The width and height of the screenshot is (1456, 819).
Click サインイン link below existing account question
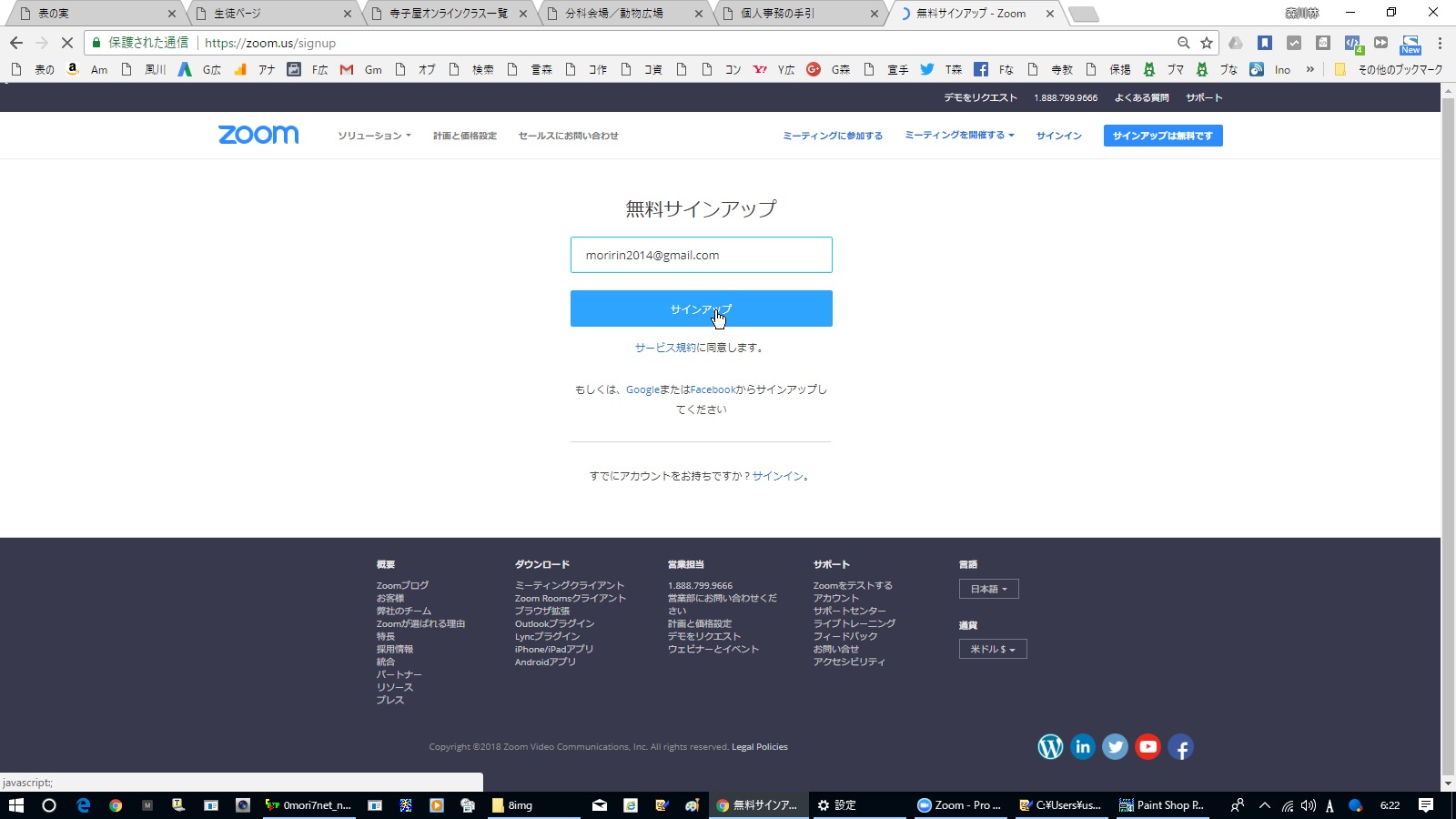point(777,476)
